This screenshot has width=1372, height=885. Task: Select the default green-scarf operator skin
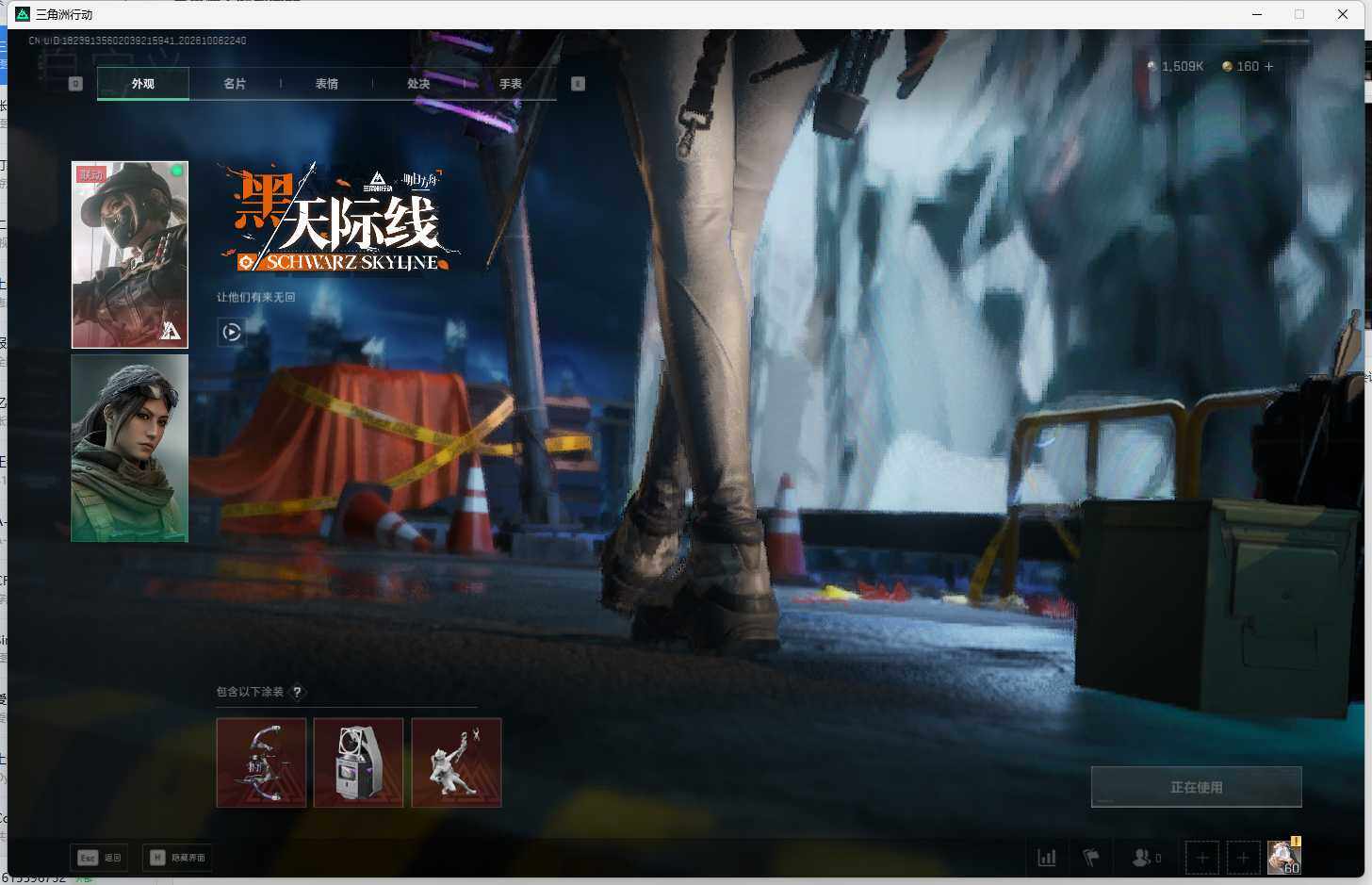[x=130, y=448]
